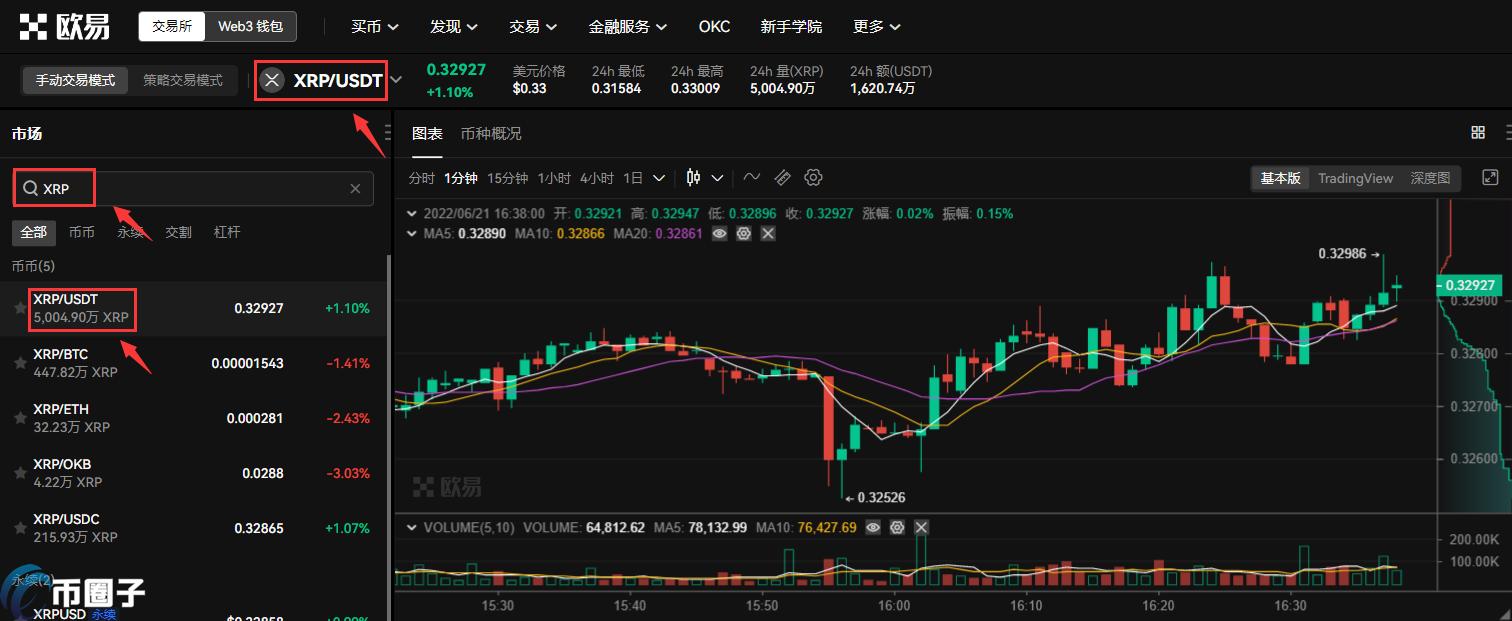Viewport: 1512px width, 621px height.
Task: Switch to Web3 钱包 mode
Action: [x=251, y=27]
